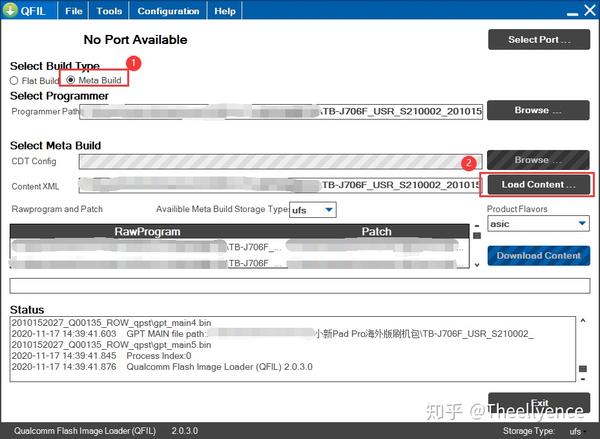The height and width of the screenshot is (439, 600).
Task: Open the Tools menu
Action: point(109,11)
